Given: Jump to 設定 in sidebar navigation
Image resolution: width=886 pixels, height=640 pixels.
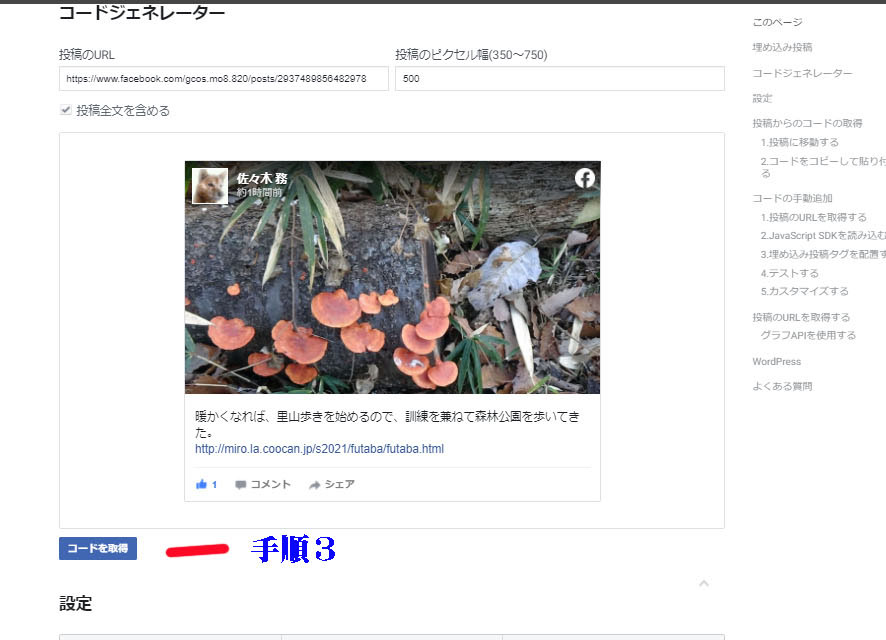Looking at the screenshot, I should pos(762,98).
